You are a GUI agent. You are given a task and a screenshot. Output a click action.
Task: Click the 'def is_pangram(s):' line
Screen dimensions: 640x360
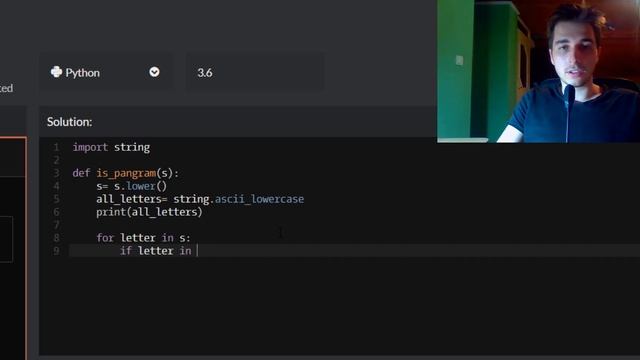click(x=125, y=173)
